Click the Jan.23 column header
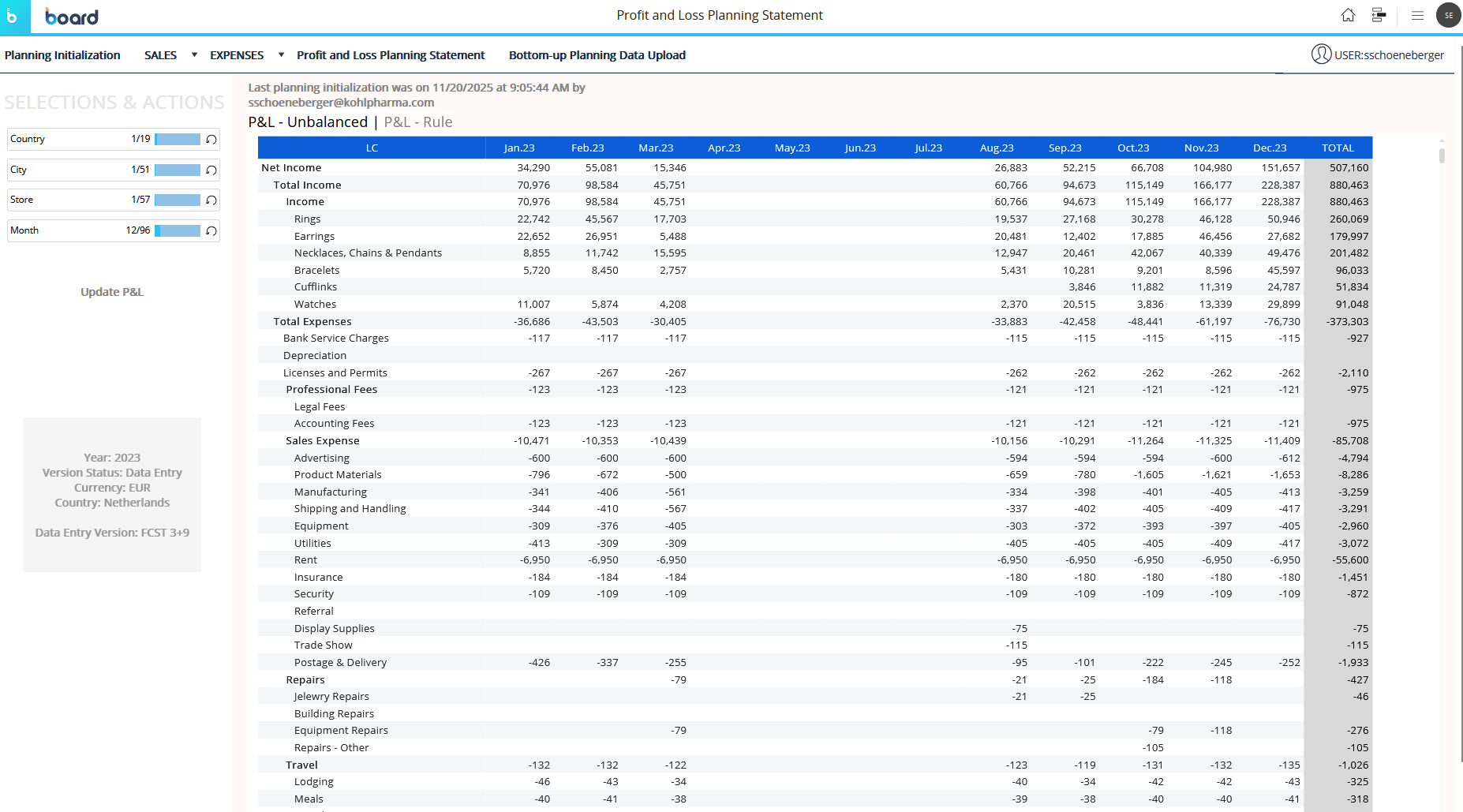Screen dimensions: 1463x812 click(x=519, y=148)
